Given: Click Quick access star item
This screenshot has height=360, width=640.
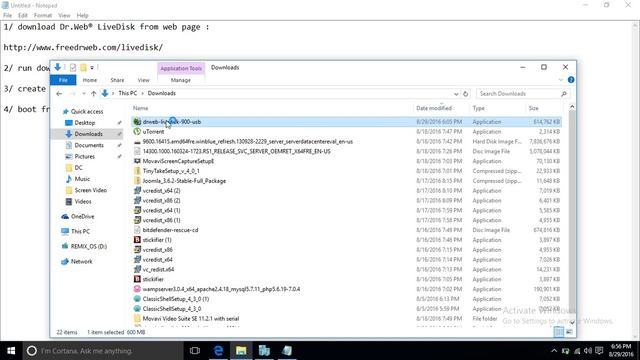Looking at the screenshot, I should (x=87, y=111).
